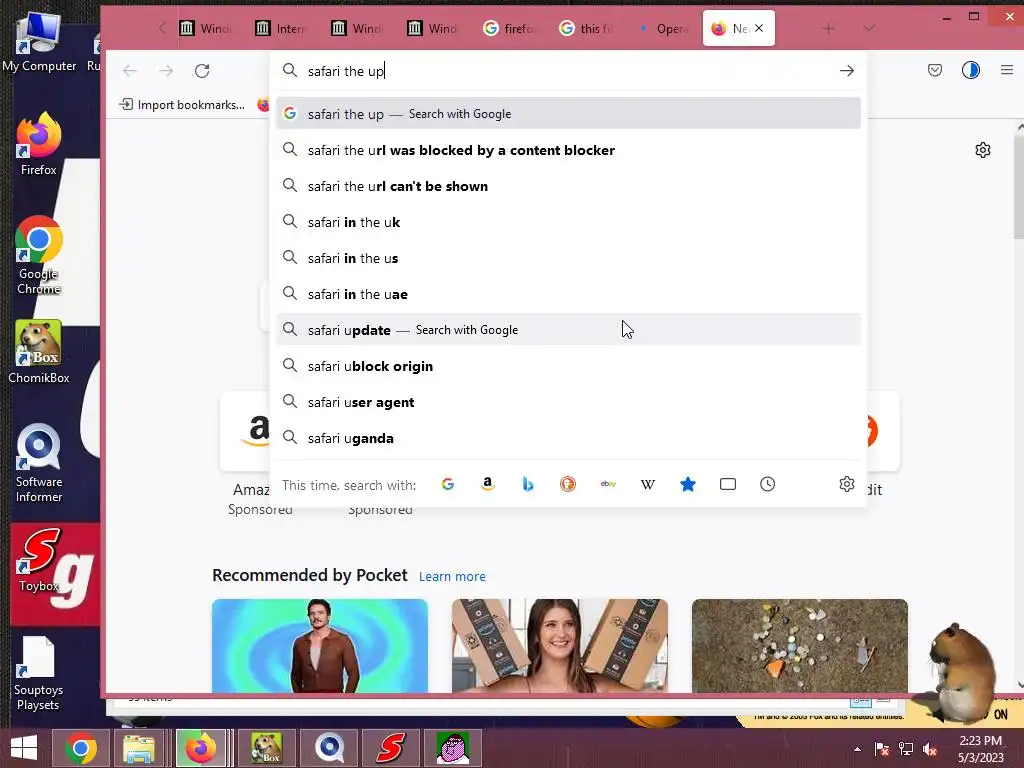Open search settings gear in dropdown
The image size is (1024, 768).
pos(846,485)
